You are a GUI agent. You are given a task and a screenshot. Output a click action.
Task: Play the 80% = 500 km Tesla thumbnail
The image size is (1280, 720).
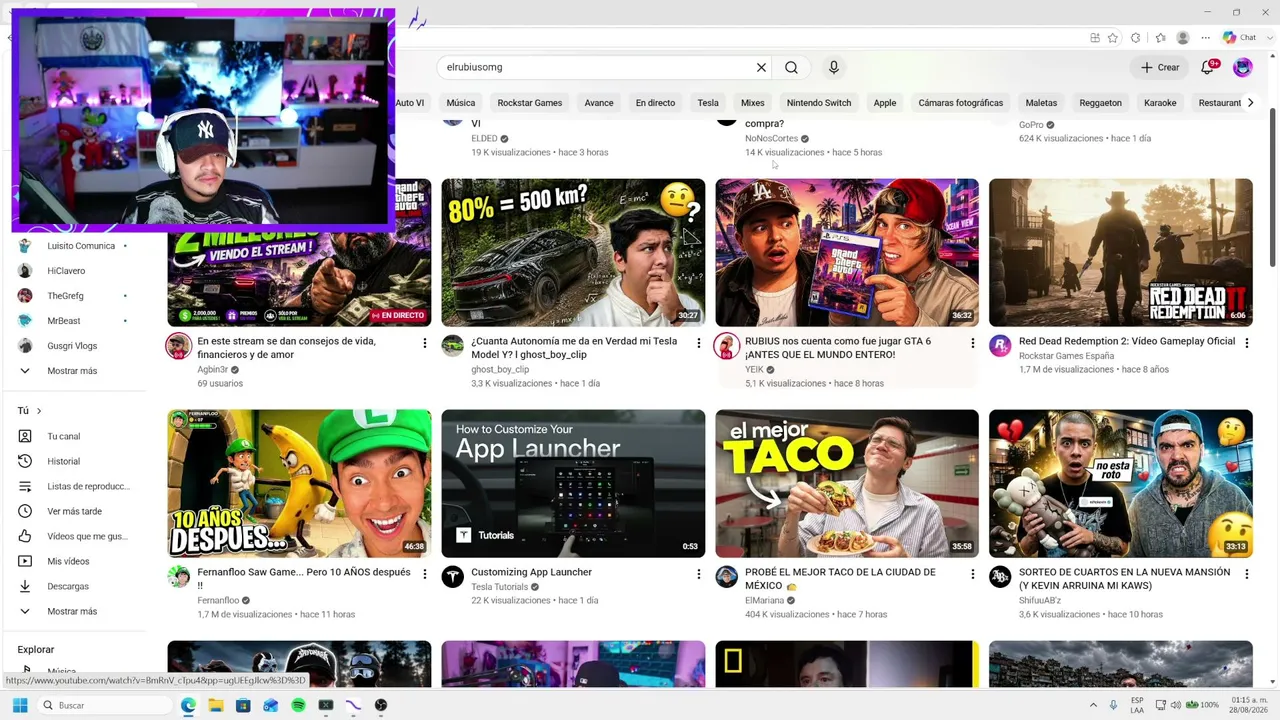573,252
